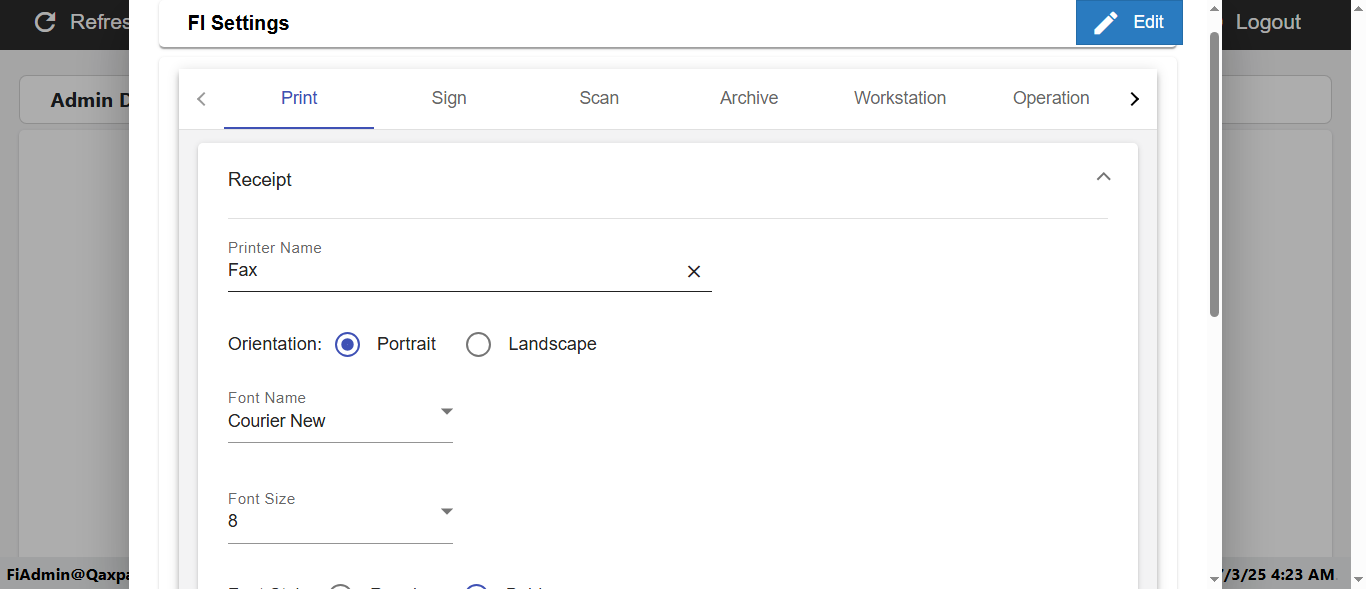
Task: Select the Landscape orientation radio button
Action: (x=479, y=344)
